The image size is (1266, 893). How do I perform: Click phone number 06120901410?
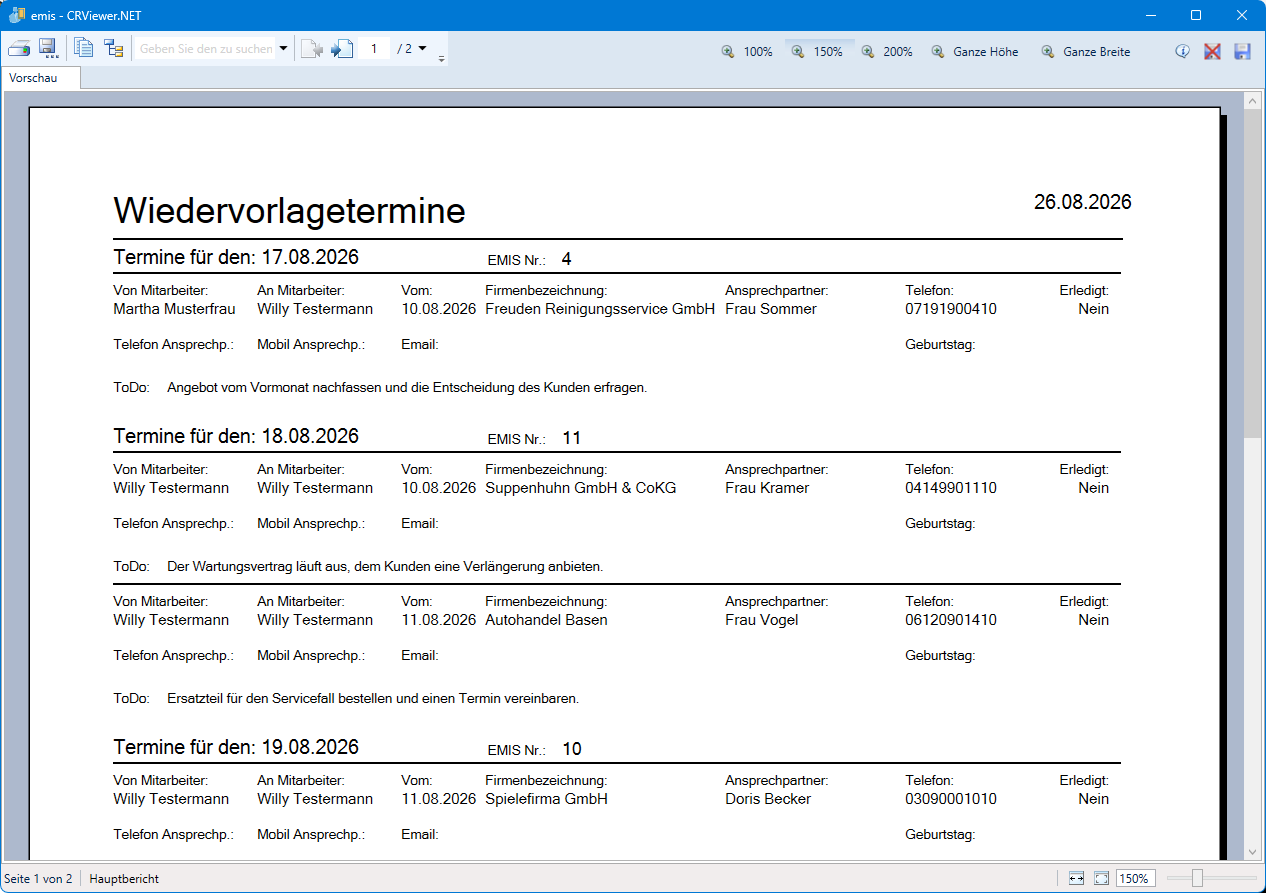pos(951,620)
